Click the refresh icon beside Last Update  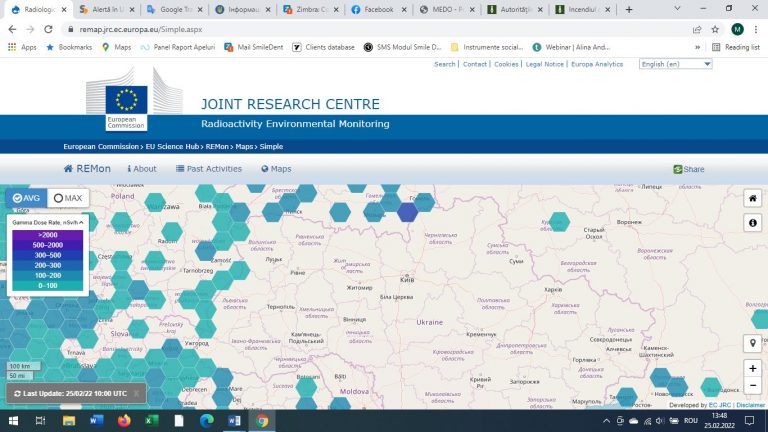point(17,393)
